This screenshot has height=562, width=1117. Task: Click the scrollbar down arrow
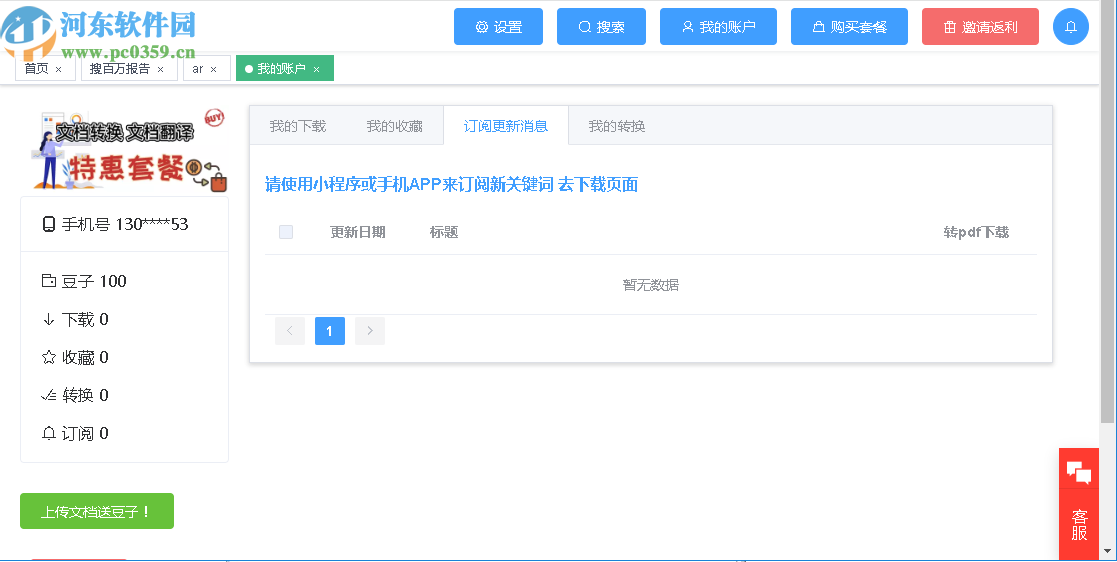point(1108,551)
